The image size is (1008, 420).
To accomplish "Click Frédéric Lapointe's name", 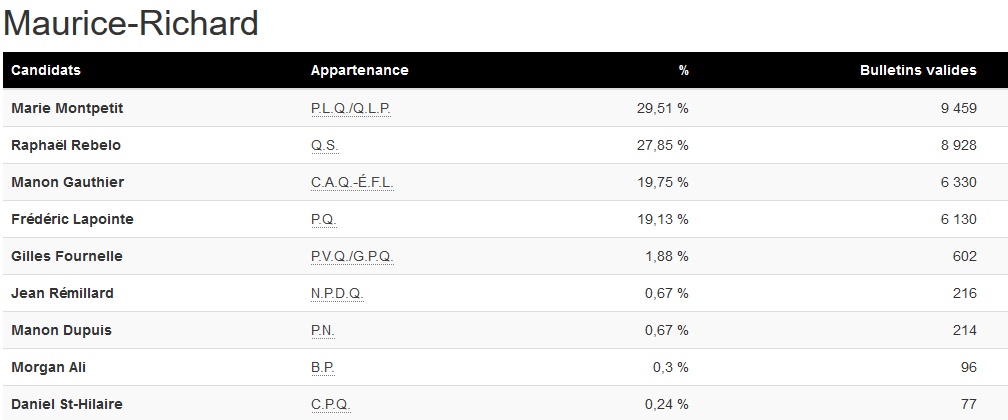I will click(72, 219).
